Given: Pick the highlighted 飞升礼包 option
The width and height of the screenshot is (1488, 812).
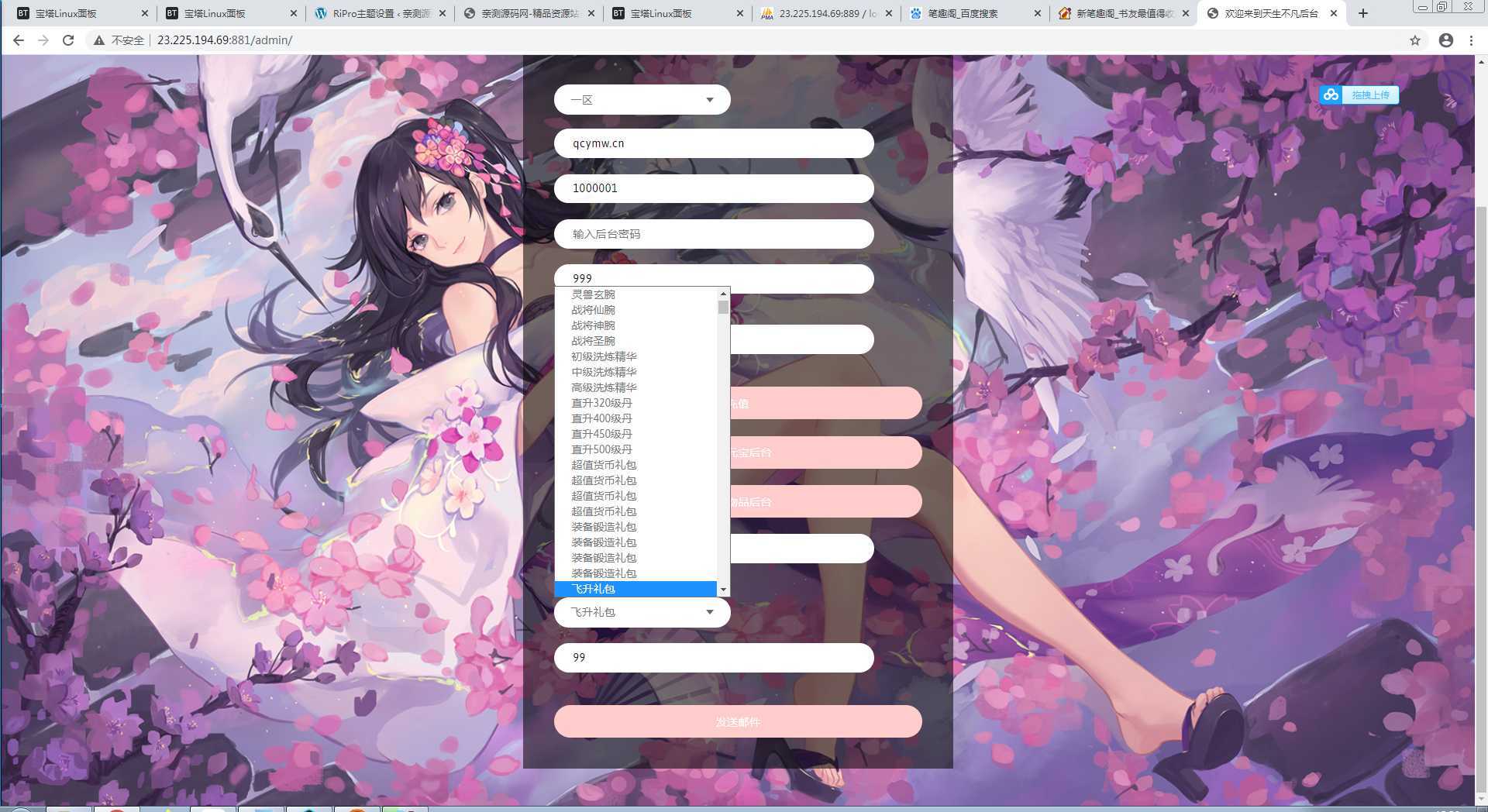Looking at the screenshot, I should point(593,589).
